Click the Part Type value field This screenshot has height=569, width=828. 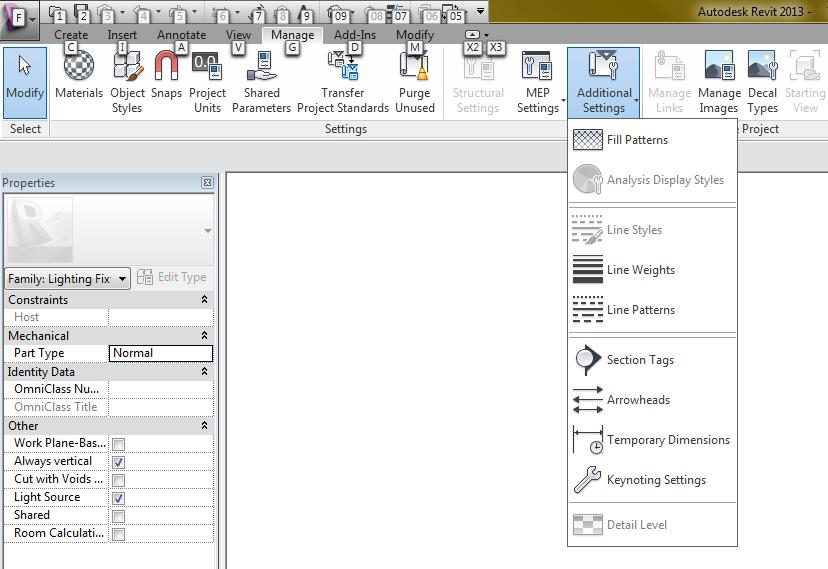coord(161,353)
